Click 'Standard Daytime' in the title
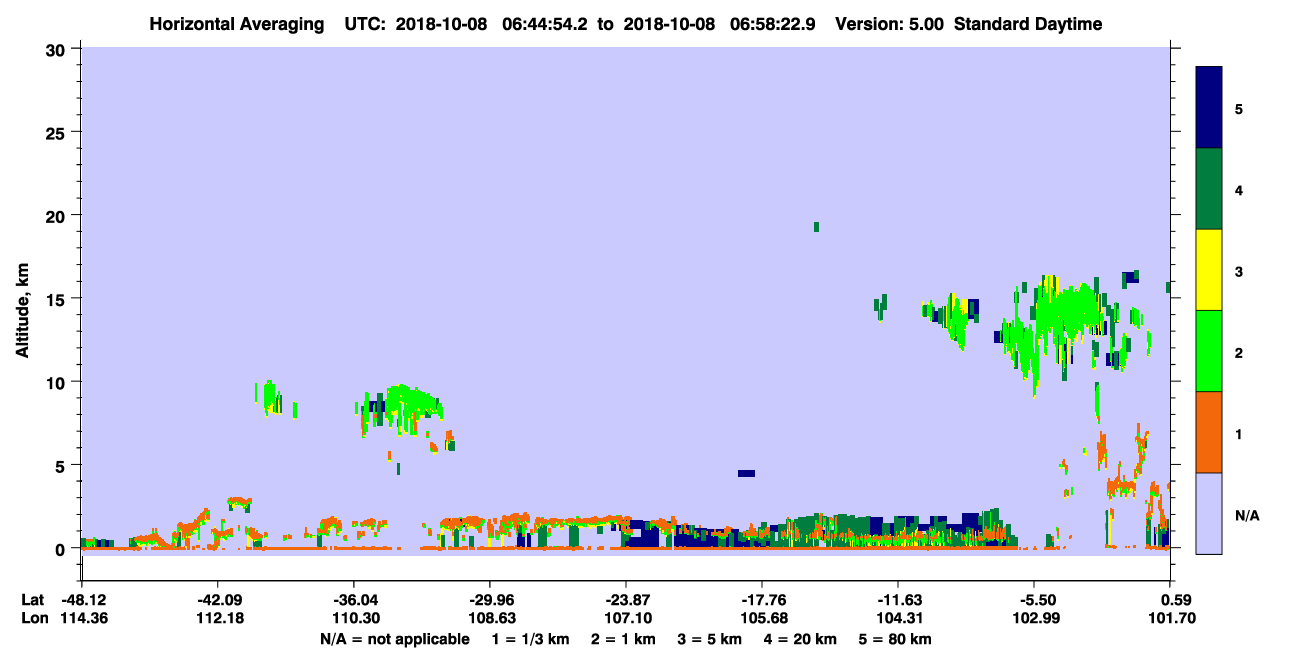This screenshot has height=667, width=1300. (1028, 24)
